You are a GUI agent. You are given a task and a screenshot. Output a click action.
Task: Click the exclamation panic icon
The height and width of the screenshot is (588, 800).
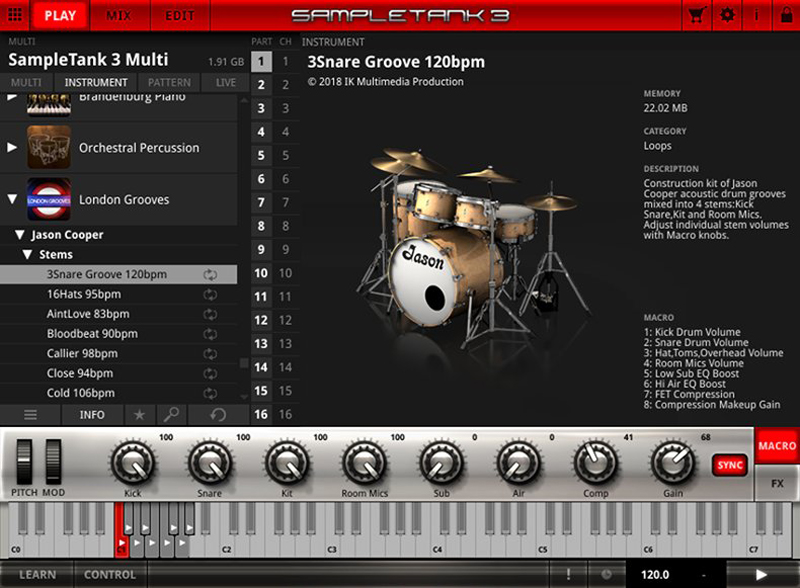568,574
